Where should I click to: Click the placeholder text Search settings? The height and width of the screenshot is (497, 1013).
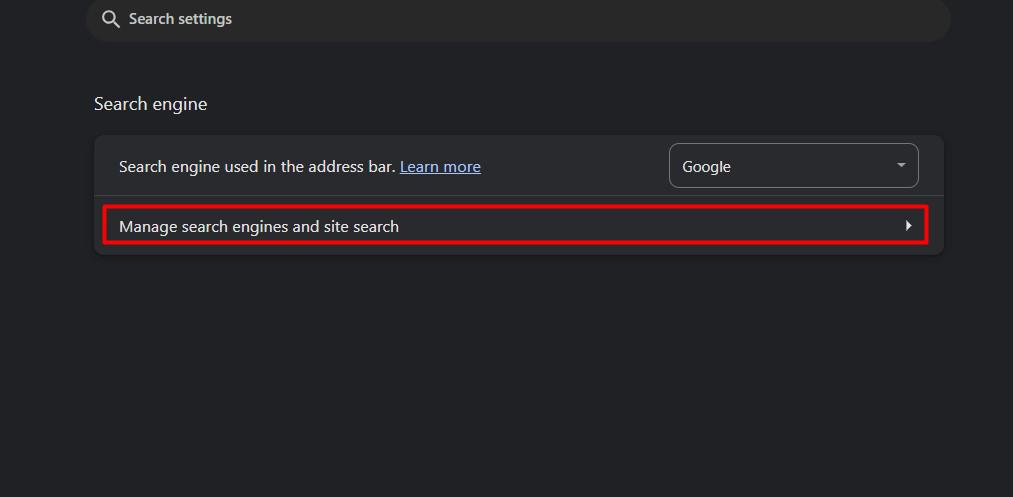pyautogui.click(x=180, y=19)
